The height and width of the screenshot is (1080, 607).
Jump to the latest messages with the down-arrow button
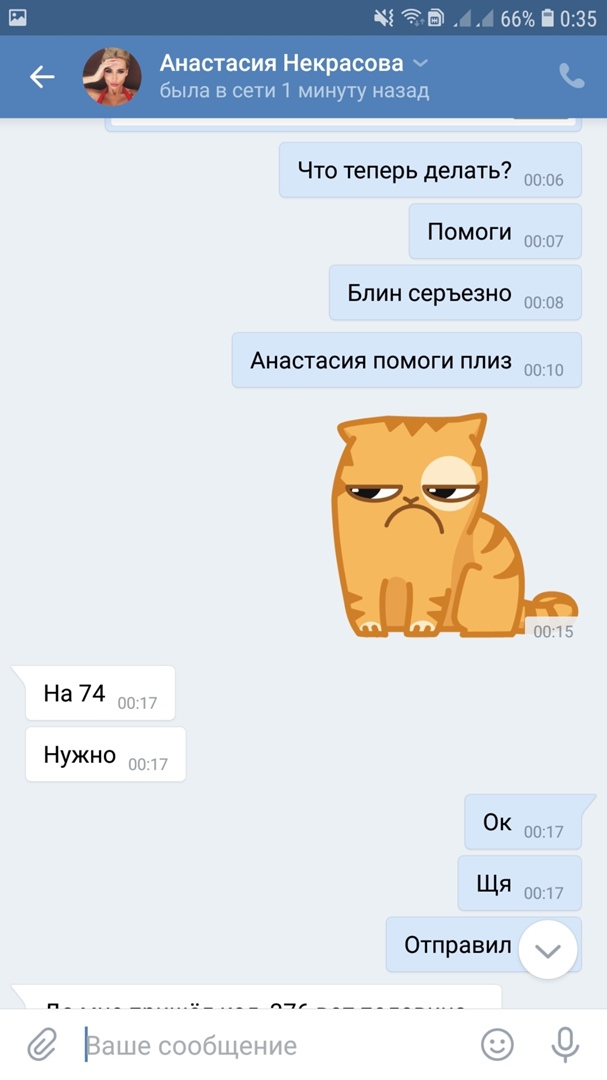coord(548,951)
